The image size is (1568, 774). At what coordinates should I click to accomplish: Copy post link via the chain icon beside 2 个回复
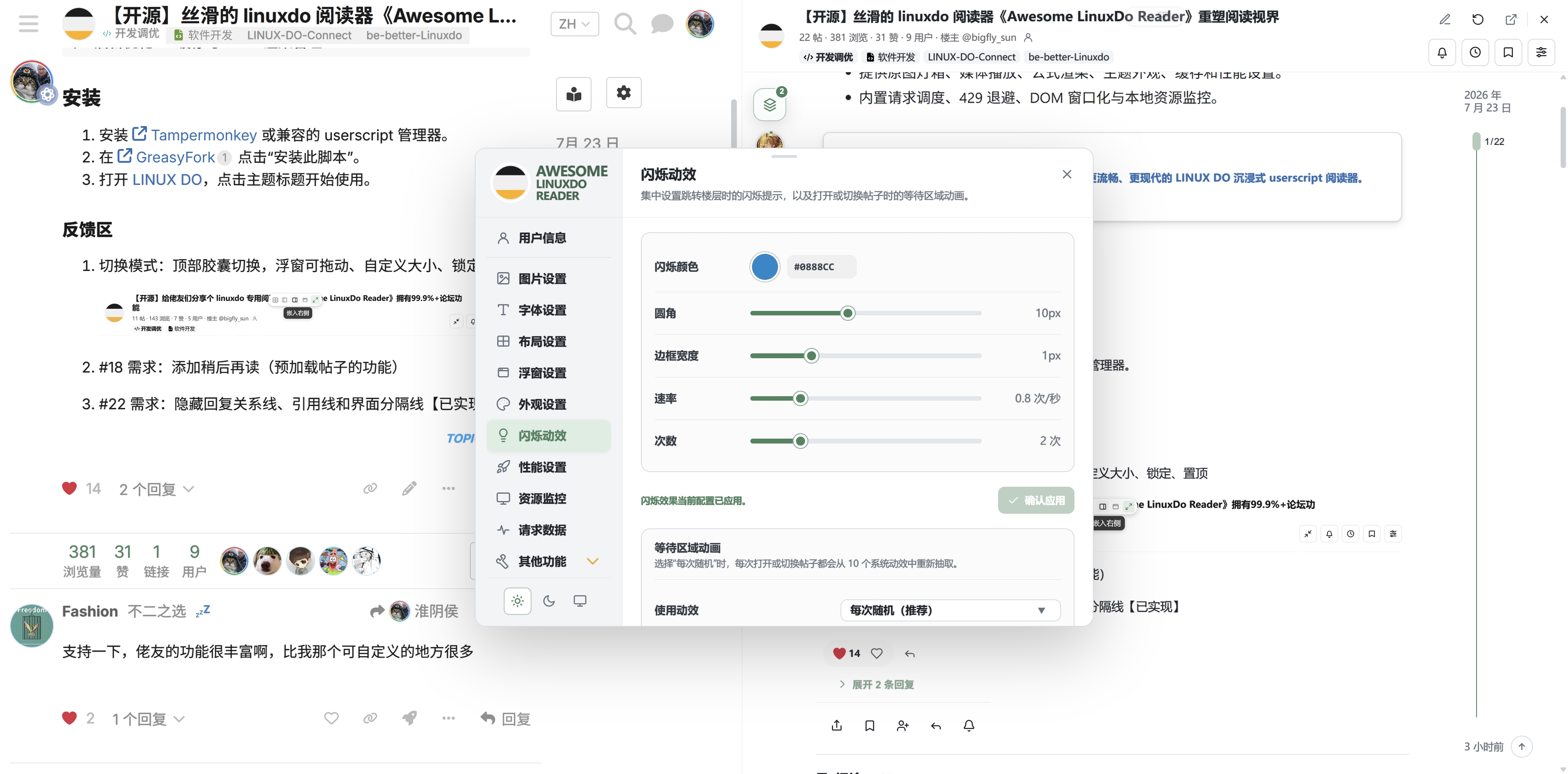pos(370,489)
